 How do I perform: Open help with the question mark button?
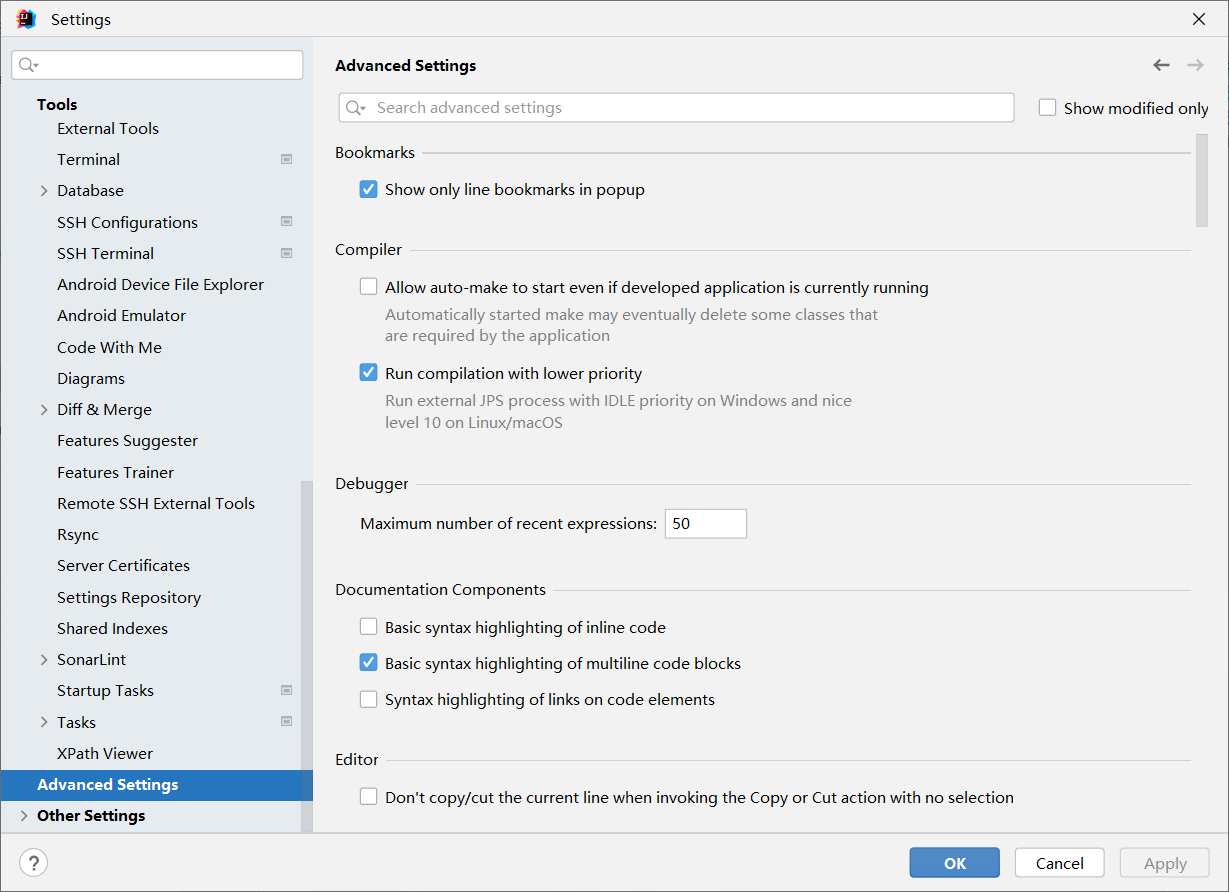pos(33,863)
